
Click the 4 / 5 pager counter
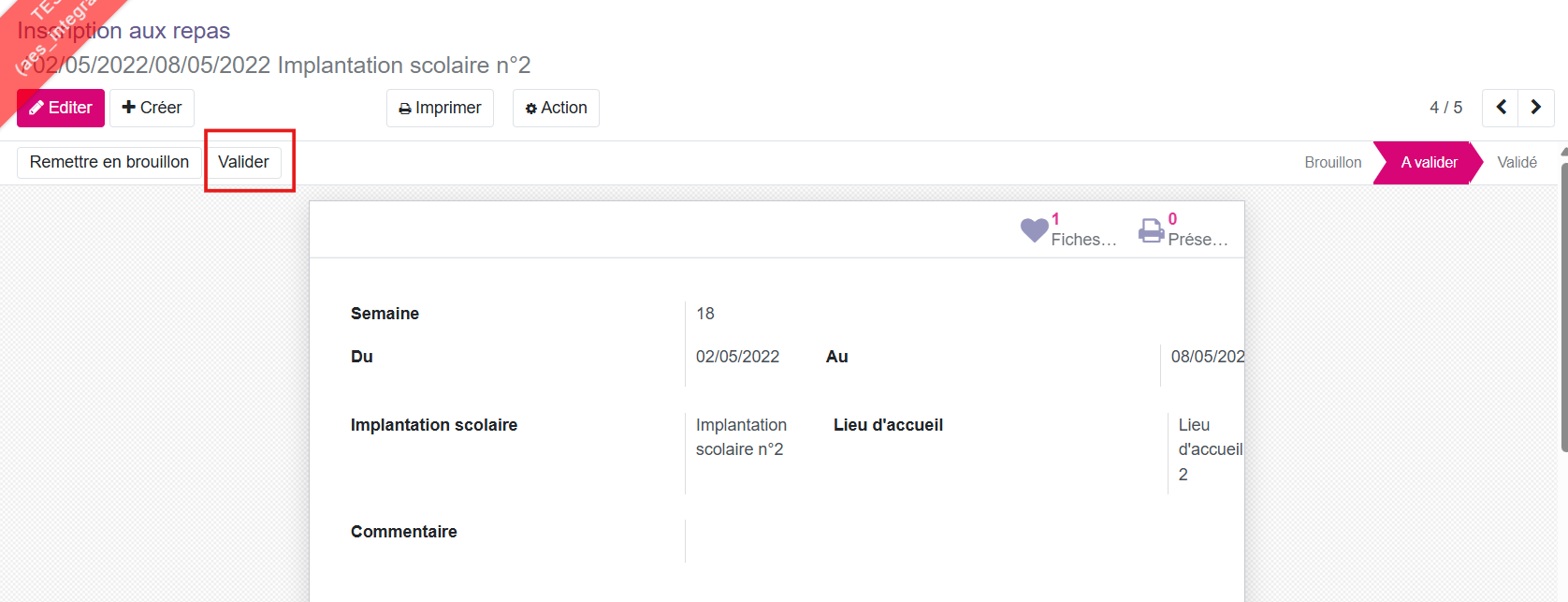[x=1445, y=108]
